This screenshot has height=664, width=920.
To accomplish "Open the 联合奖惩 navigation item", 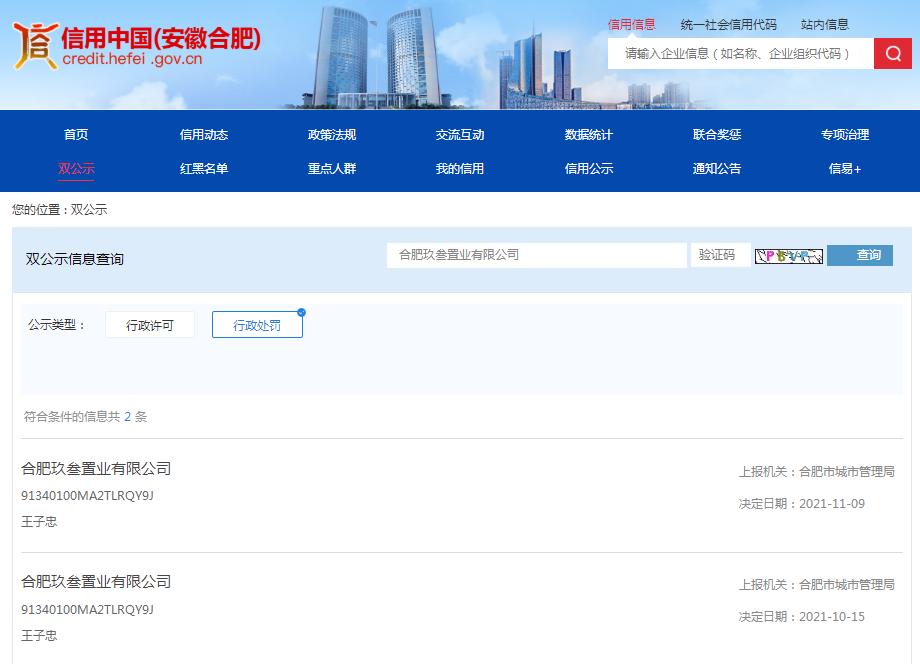I will point(717,135).
